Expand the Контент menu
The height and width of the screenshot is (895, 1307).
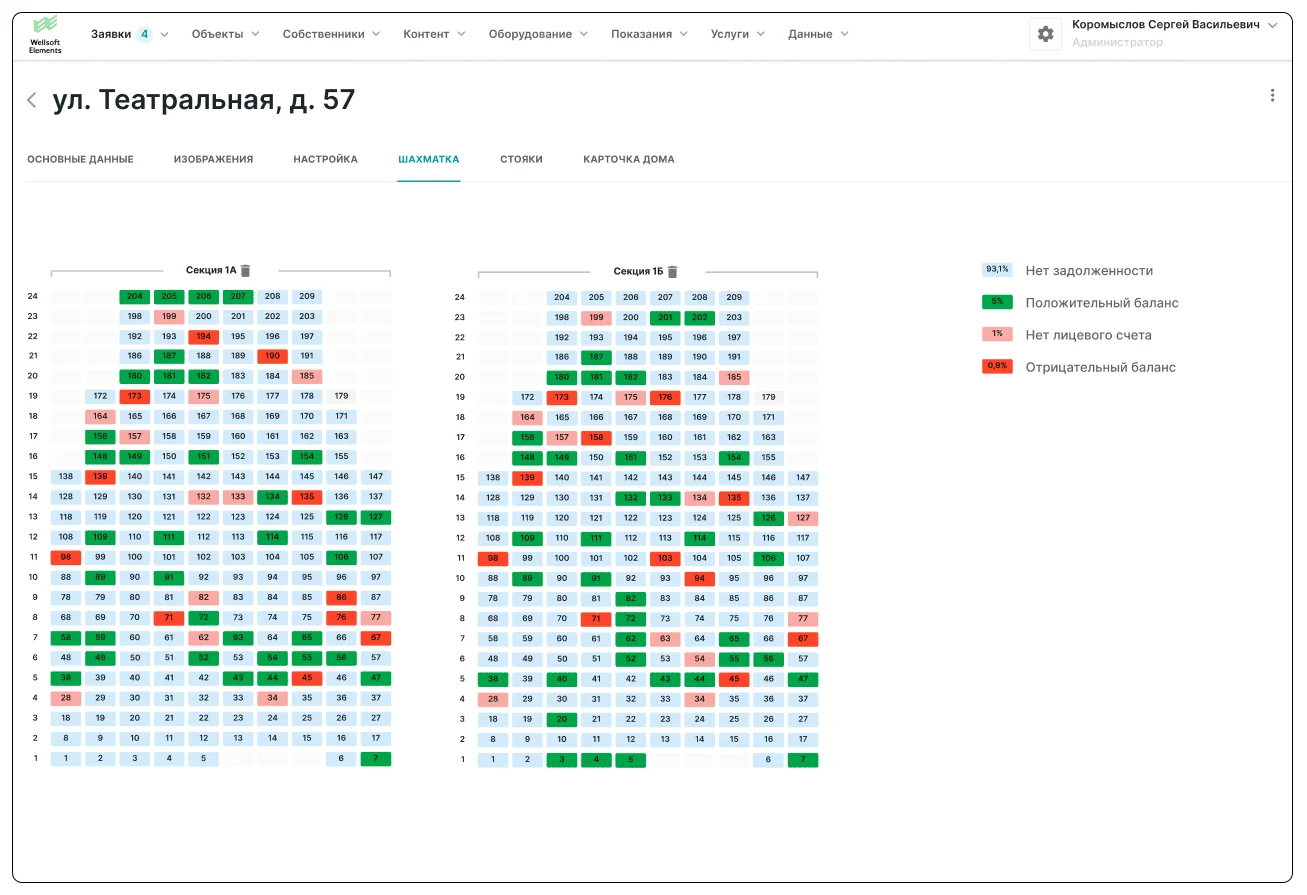[435, 34]
